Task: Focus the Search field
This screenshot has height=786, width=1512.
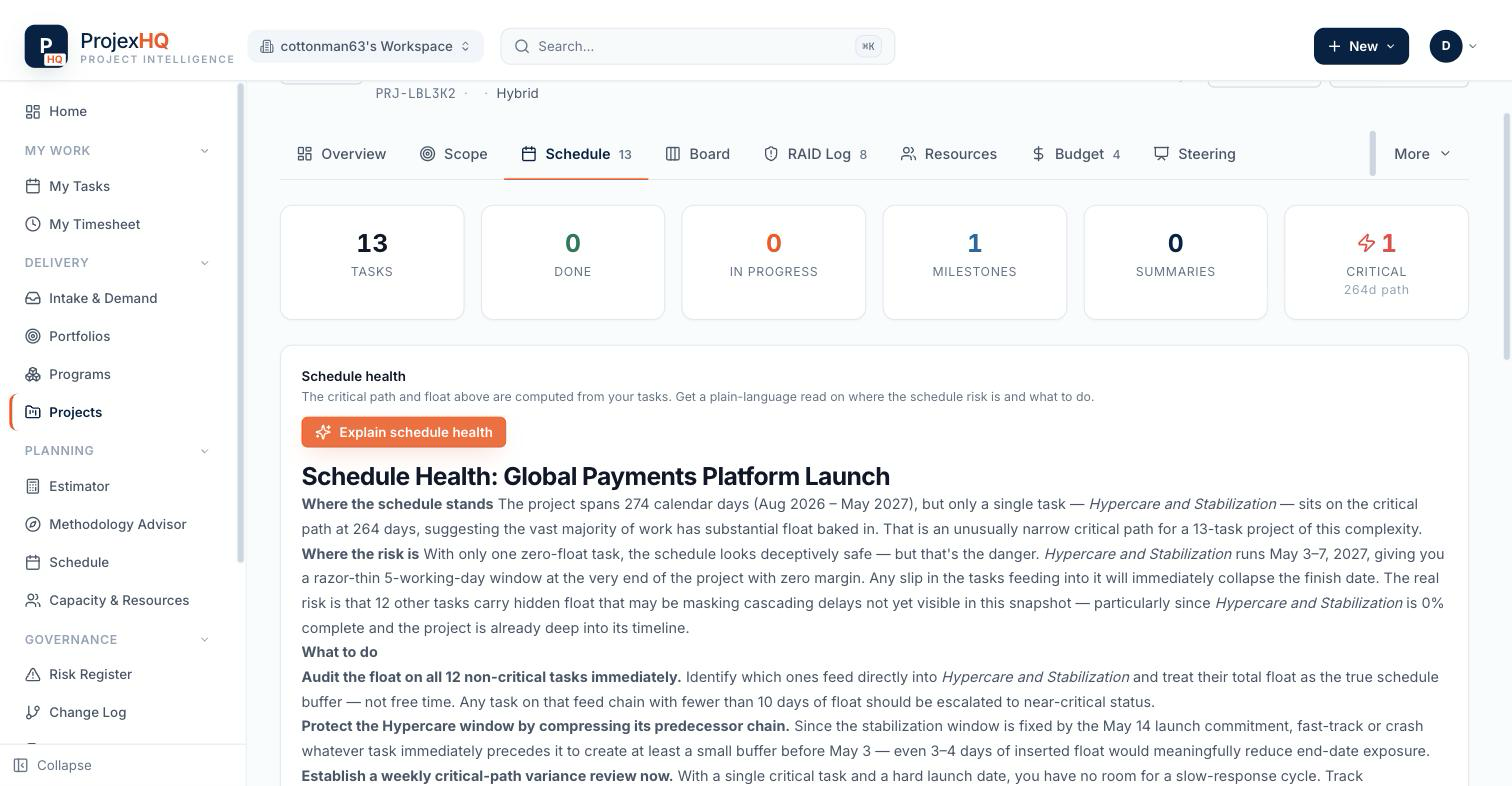Action: point(698,46)
